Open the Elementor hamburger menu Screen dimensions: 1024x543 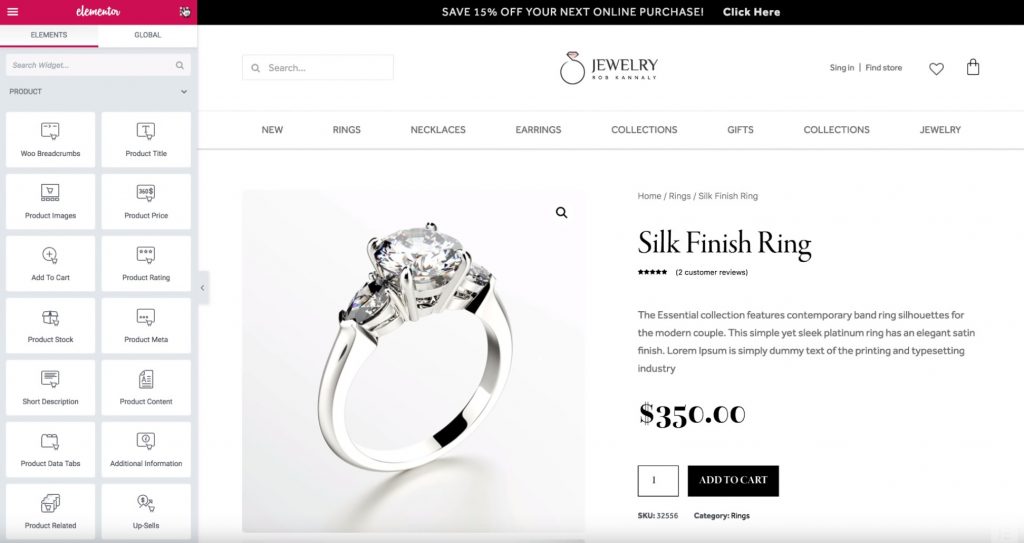point(12,12)
